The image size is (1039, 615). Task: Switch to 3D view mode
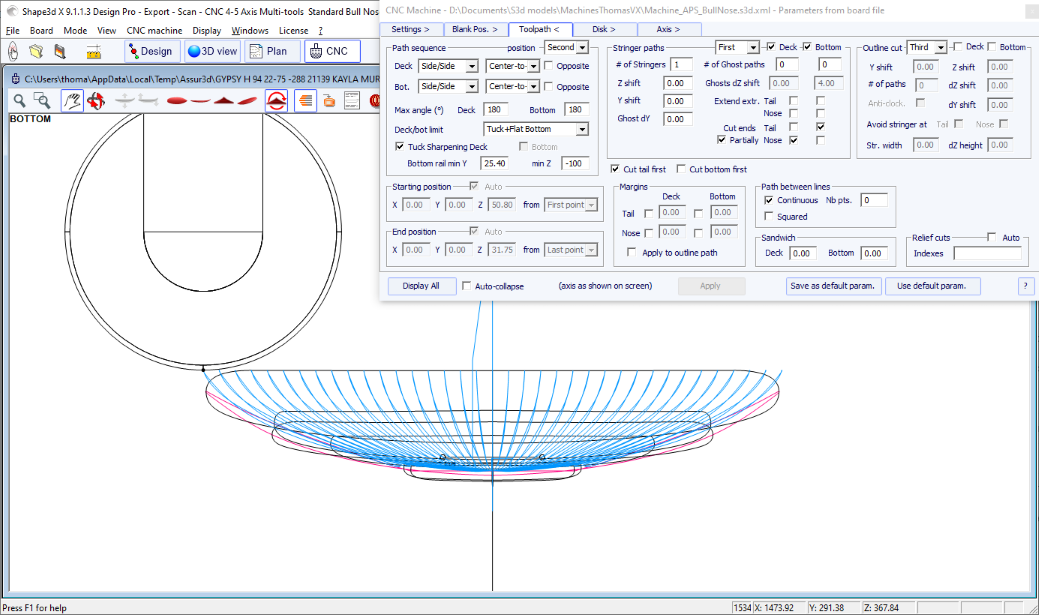coord(211,51)
